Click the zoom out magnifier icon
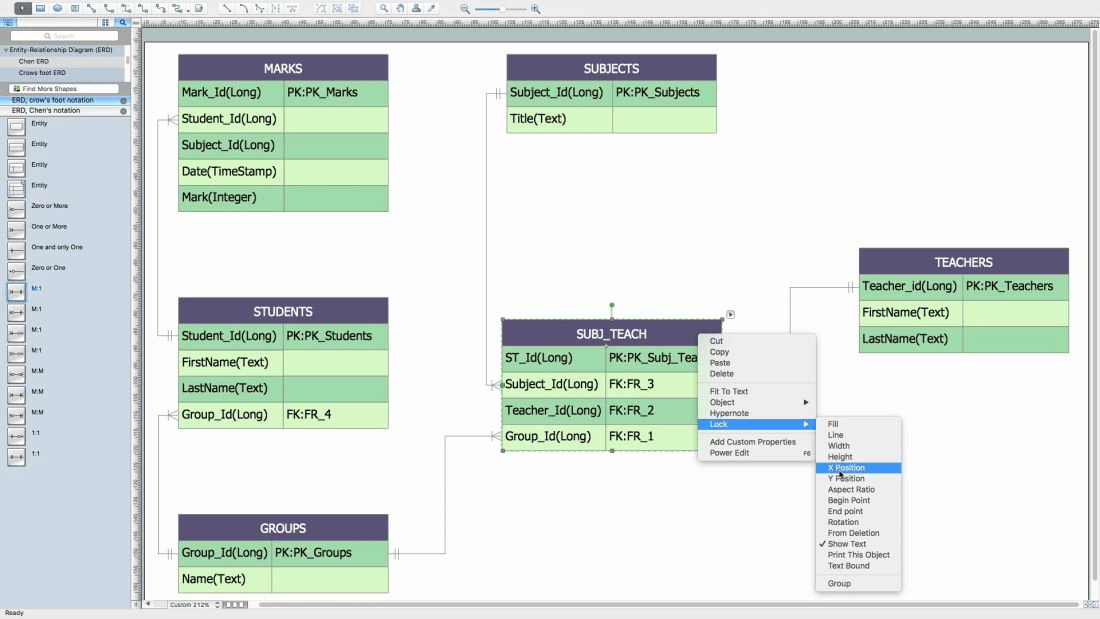1100x619 pixels. [465, 9]
